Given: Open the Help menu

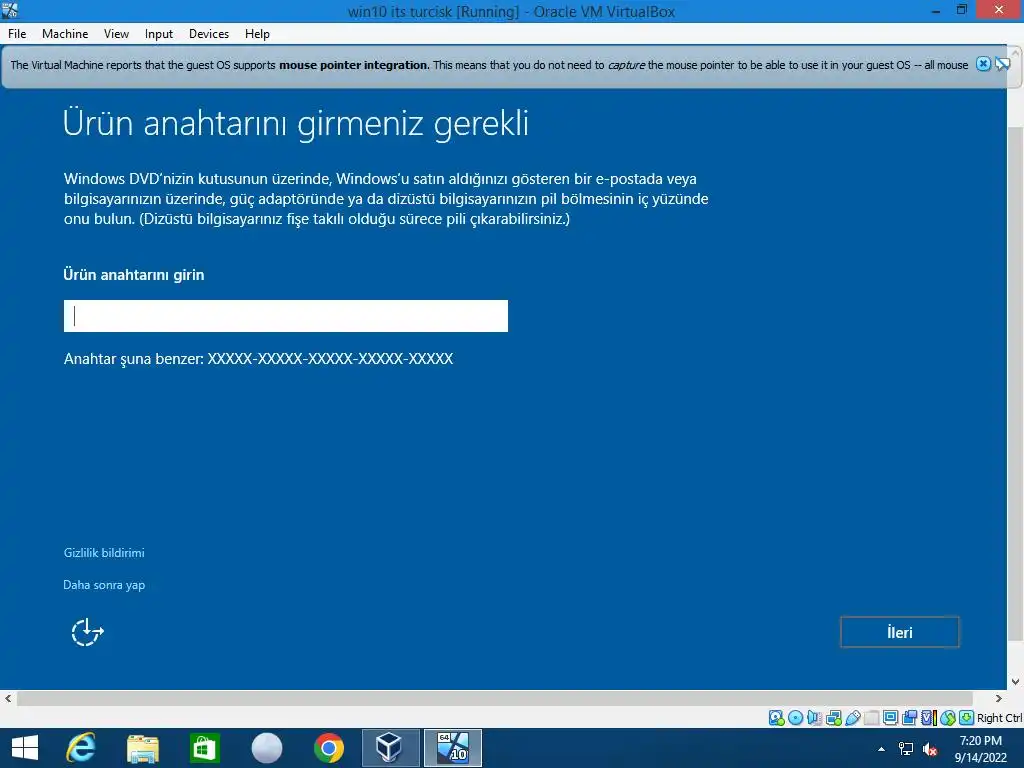Looking at the screenshot, I should click(x=257, y=34).
